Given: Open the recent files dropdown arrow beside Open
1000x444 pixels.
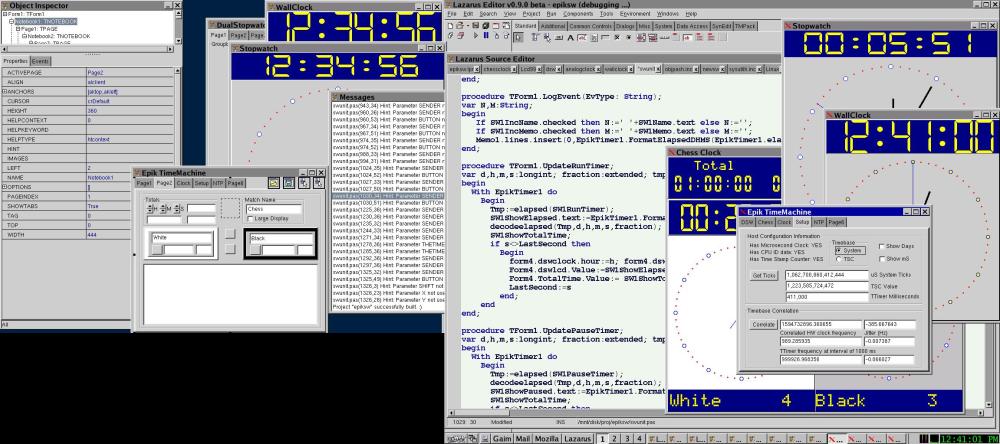Looking at the screenshot, I should point(467,26).
